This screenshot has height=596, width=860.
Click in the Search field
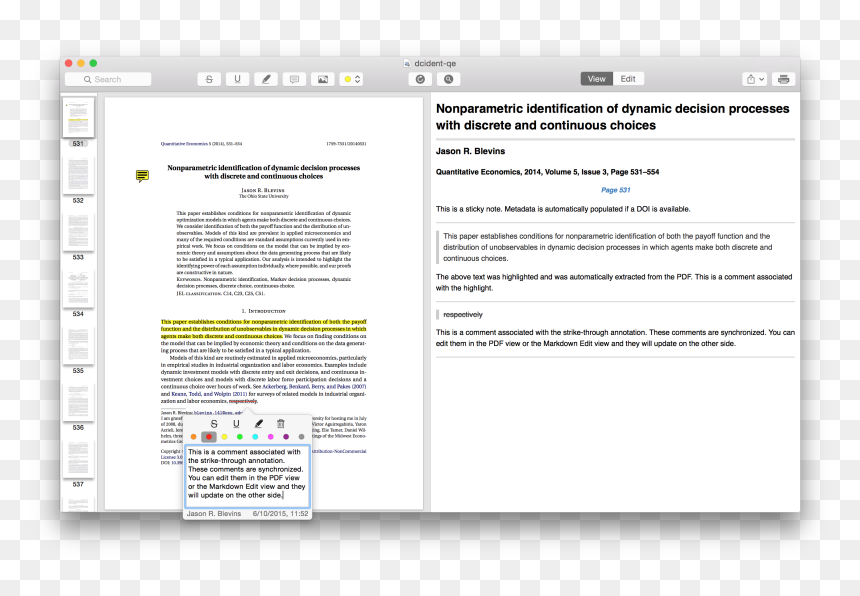pyautogui.click(x=108, y=80)
